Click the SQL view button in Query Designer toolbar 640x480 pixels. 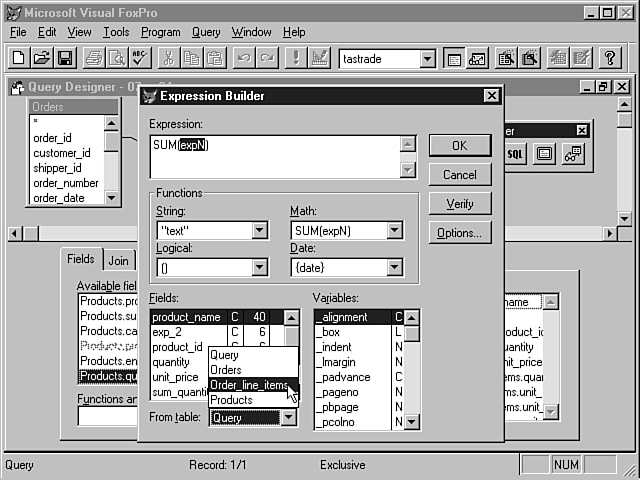point(515,154)
